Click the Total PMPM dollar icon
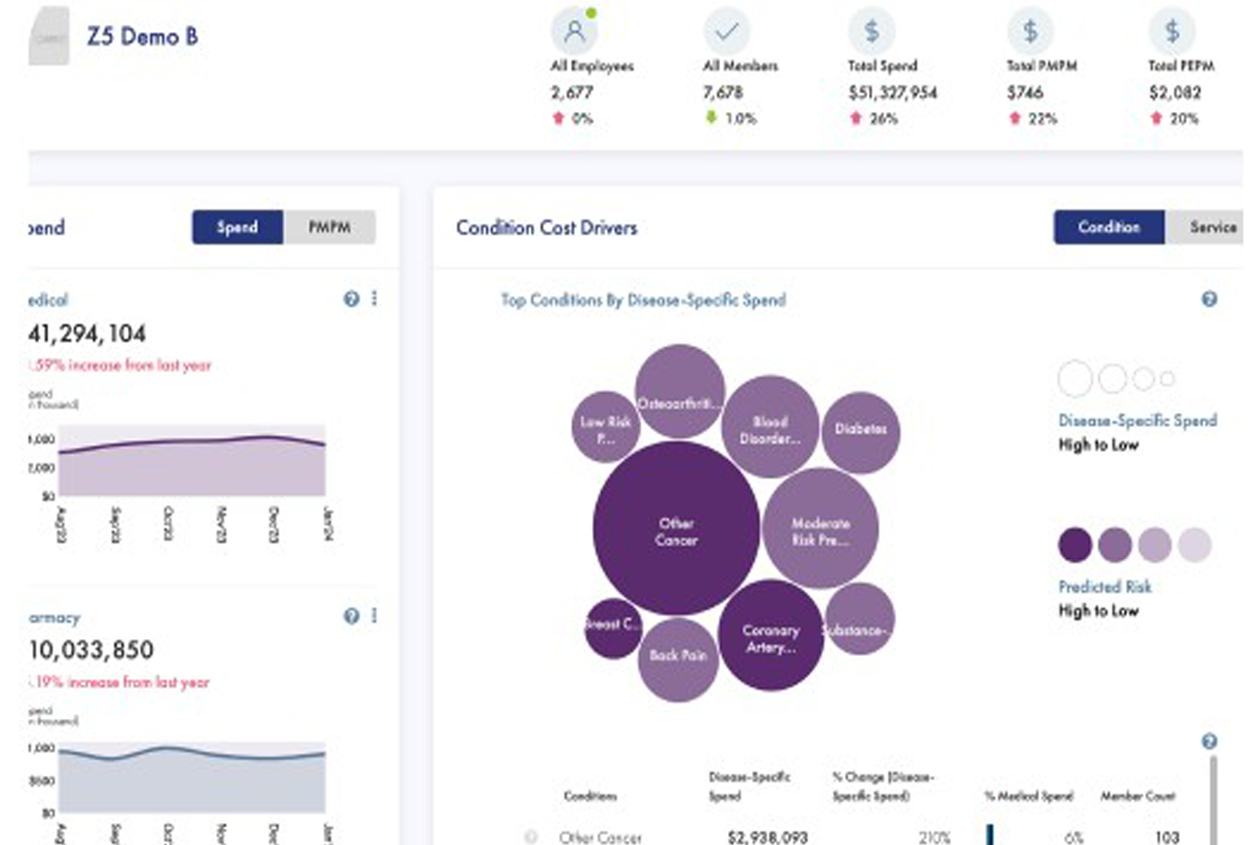 tap(1029, 31)
